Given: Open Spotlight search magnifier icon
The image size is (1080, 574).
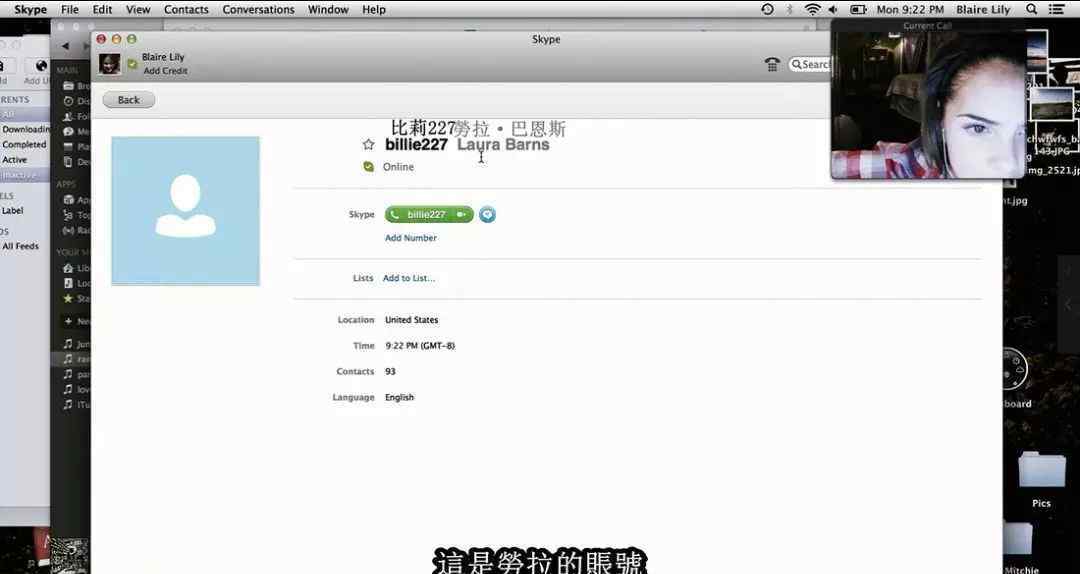Looking at the screenshot, I should click(x=1031, y=10).
